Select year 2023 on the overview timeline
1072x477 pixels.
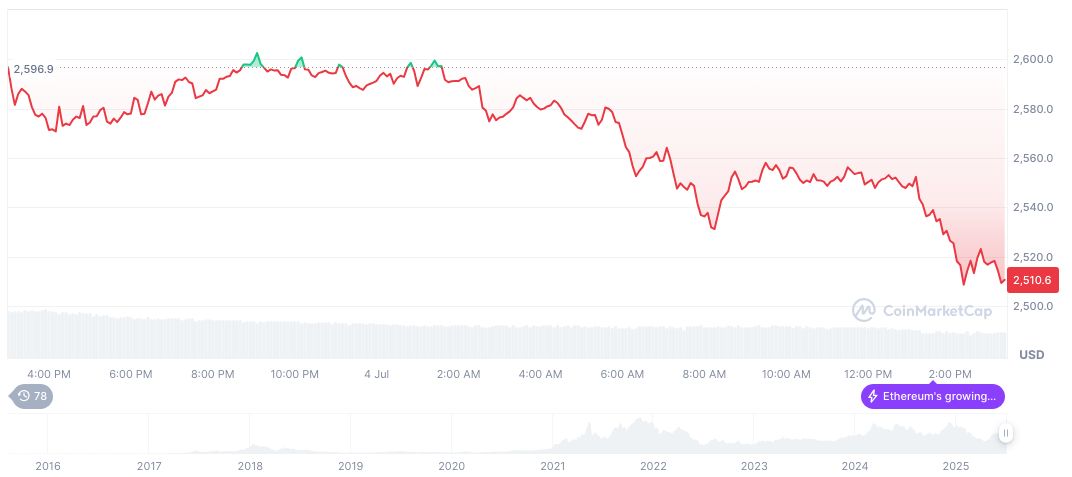tap(754, 466)
